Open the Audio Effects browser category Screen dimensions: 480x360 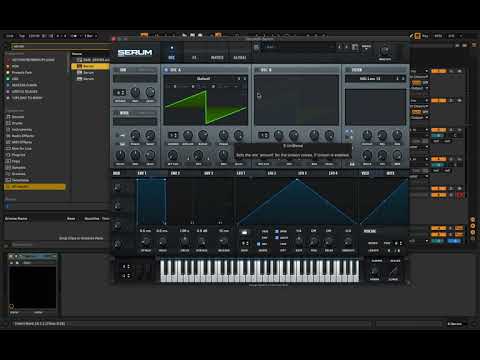coord(23,136)
